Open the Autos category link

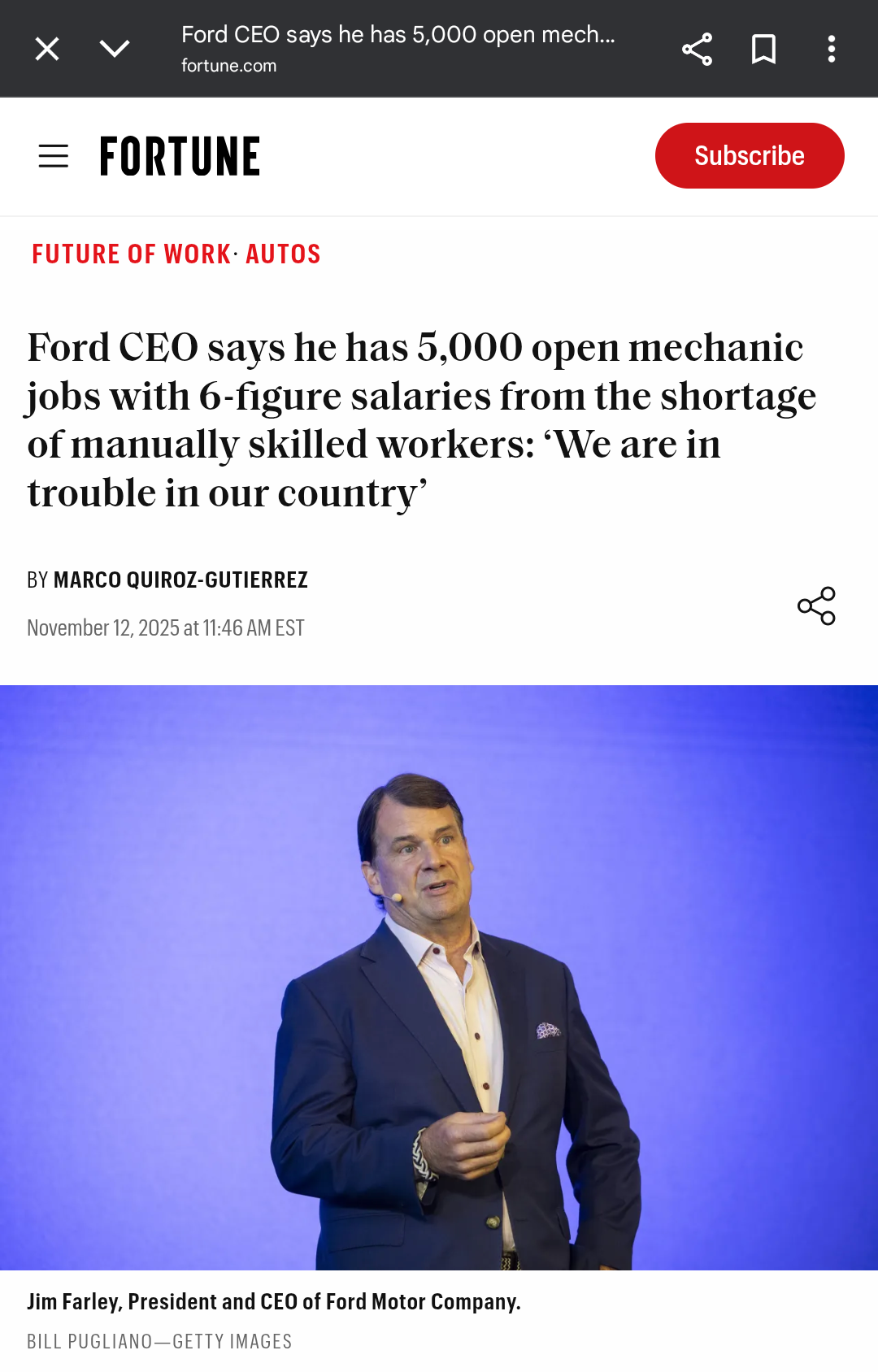tap(283, 254)
